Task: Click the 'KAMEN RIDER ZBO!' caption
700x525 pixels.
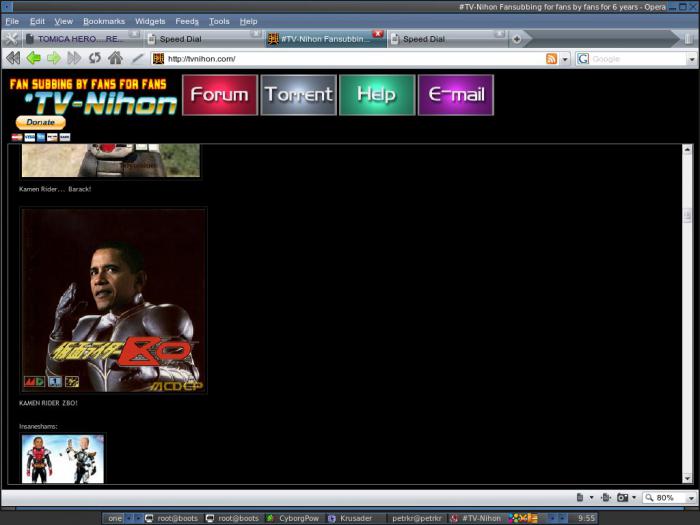Action: (48, 403)
